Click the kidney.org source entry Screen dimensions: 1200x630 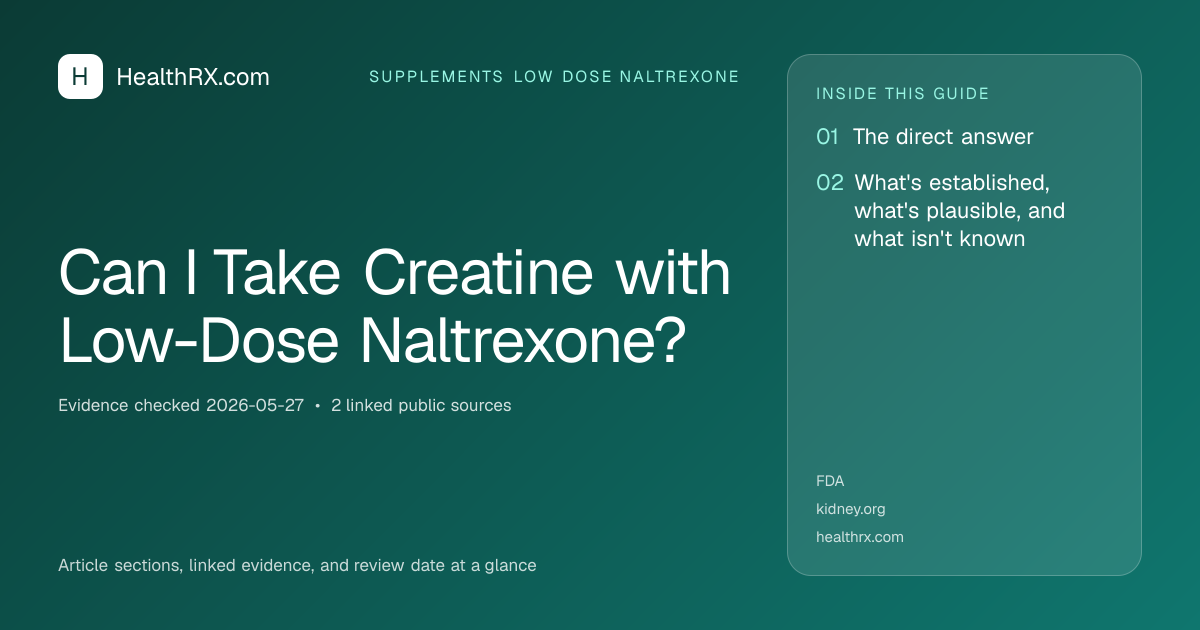(851, 509)
